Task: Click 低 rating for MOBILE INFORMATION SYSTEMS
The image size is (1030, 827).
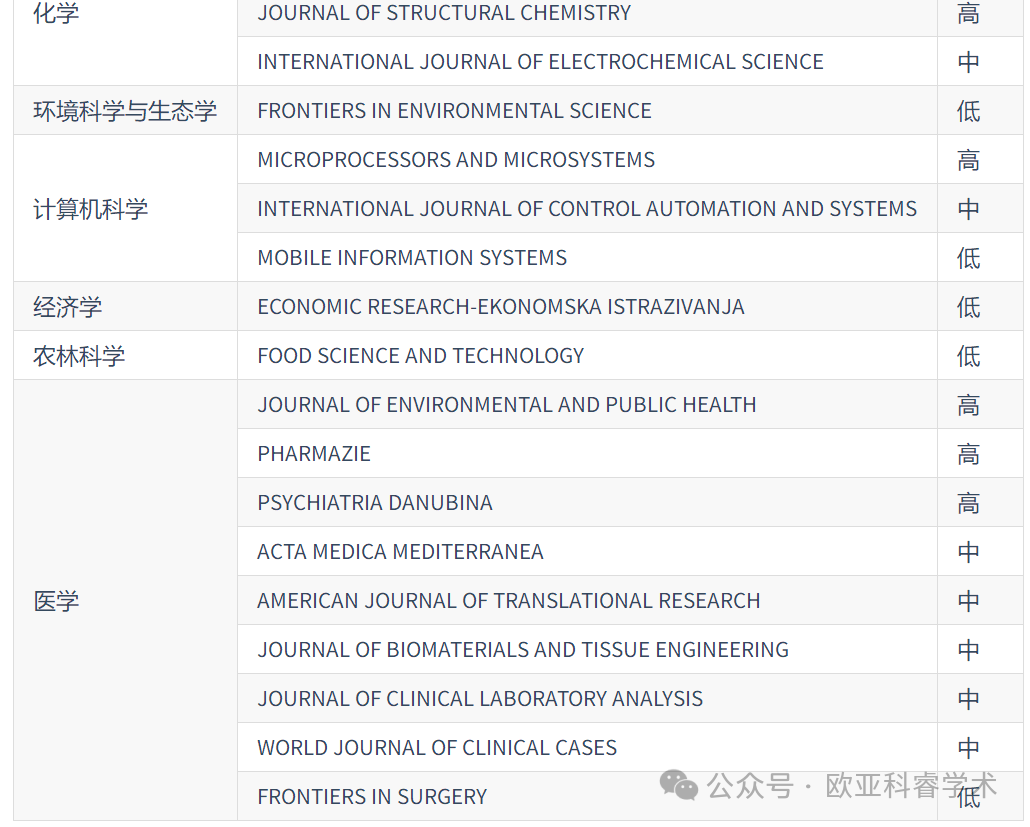Action: (x=968, y=257)
